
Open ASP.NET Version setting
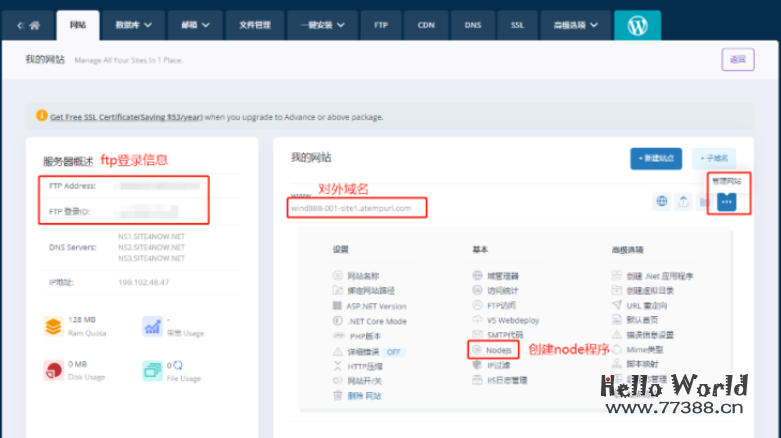pos(377,306)
